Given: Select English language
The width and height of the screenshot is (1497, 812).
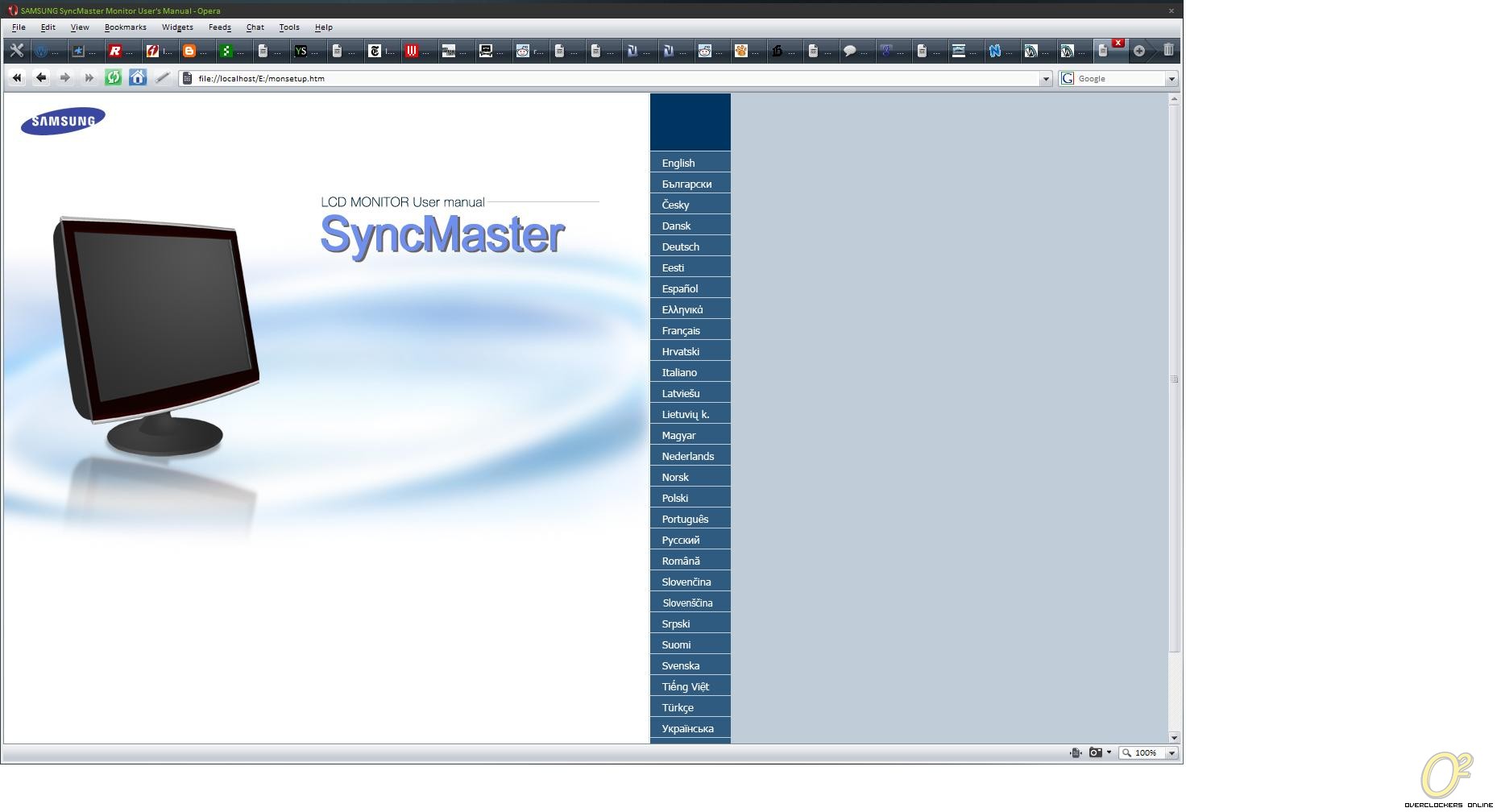Looking at the screenshot, I should point(690,163).
